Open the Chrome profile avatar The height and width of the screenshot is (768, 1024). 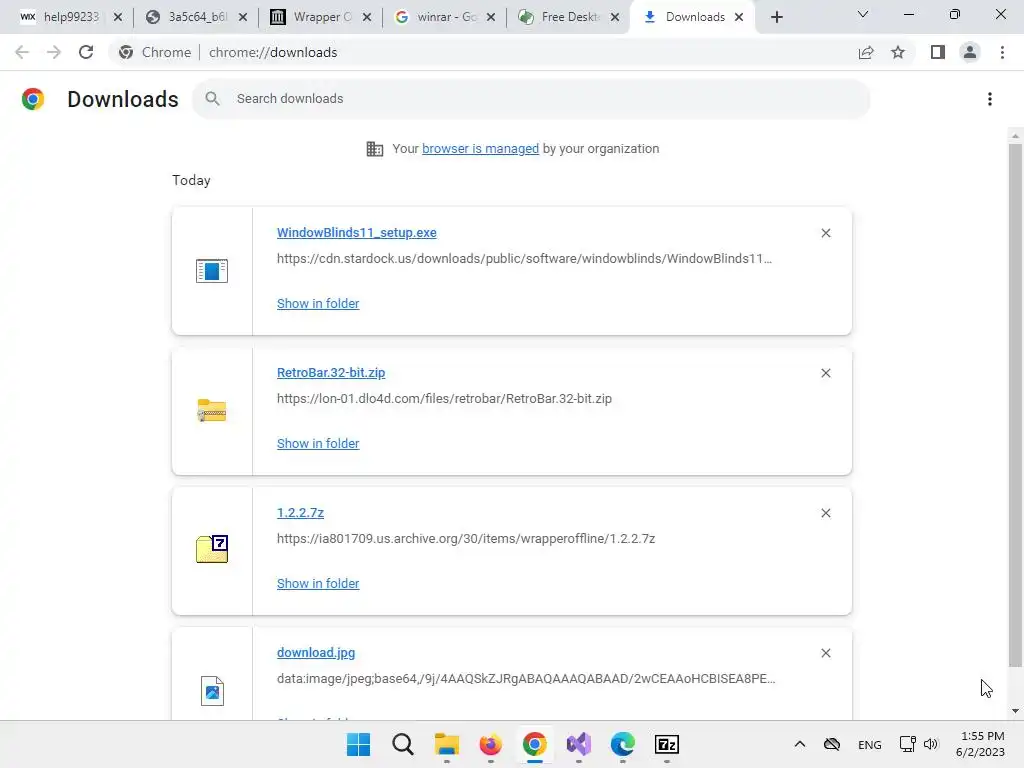[x=970, y=52]
